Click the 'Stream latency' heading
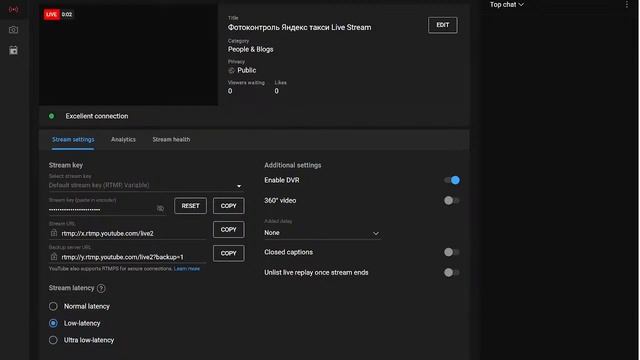 point(71,288)
